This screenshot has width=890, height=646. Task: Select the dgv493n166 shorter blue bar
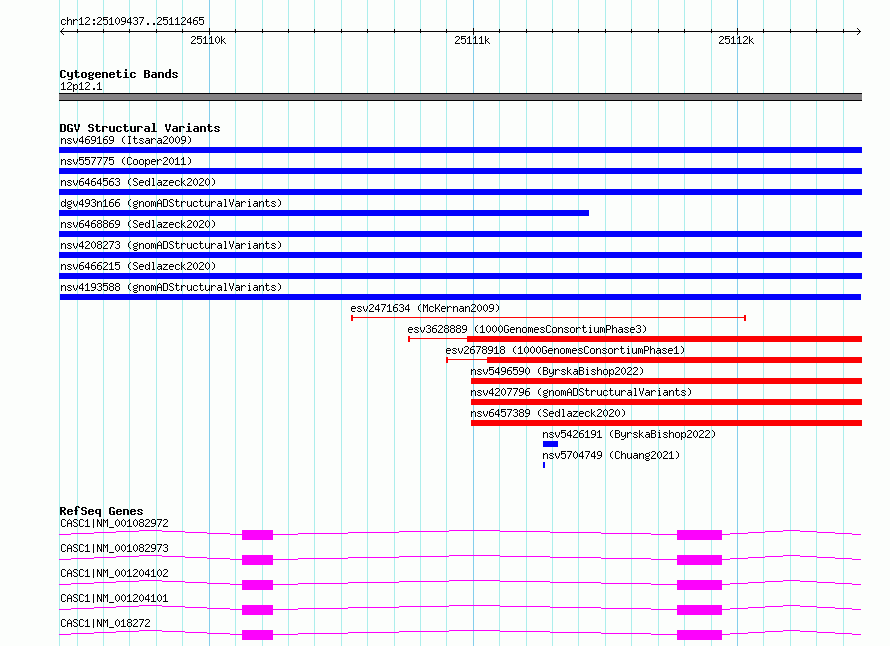[324, 213]
